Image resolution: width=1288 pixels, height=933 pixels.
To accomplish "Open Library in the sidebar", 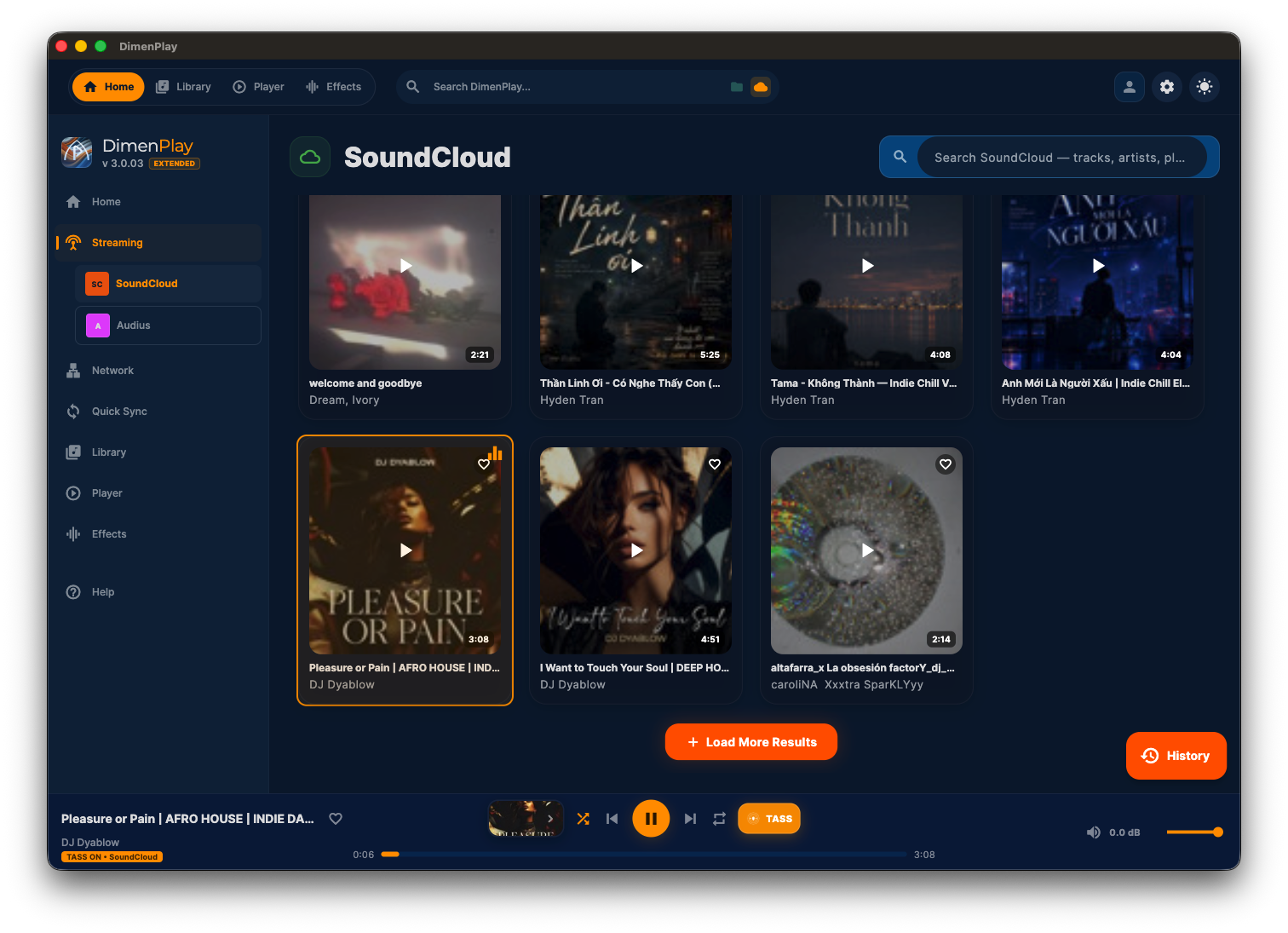I will [x=158, y=452].
